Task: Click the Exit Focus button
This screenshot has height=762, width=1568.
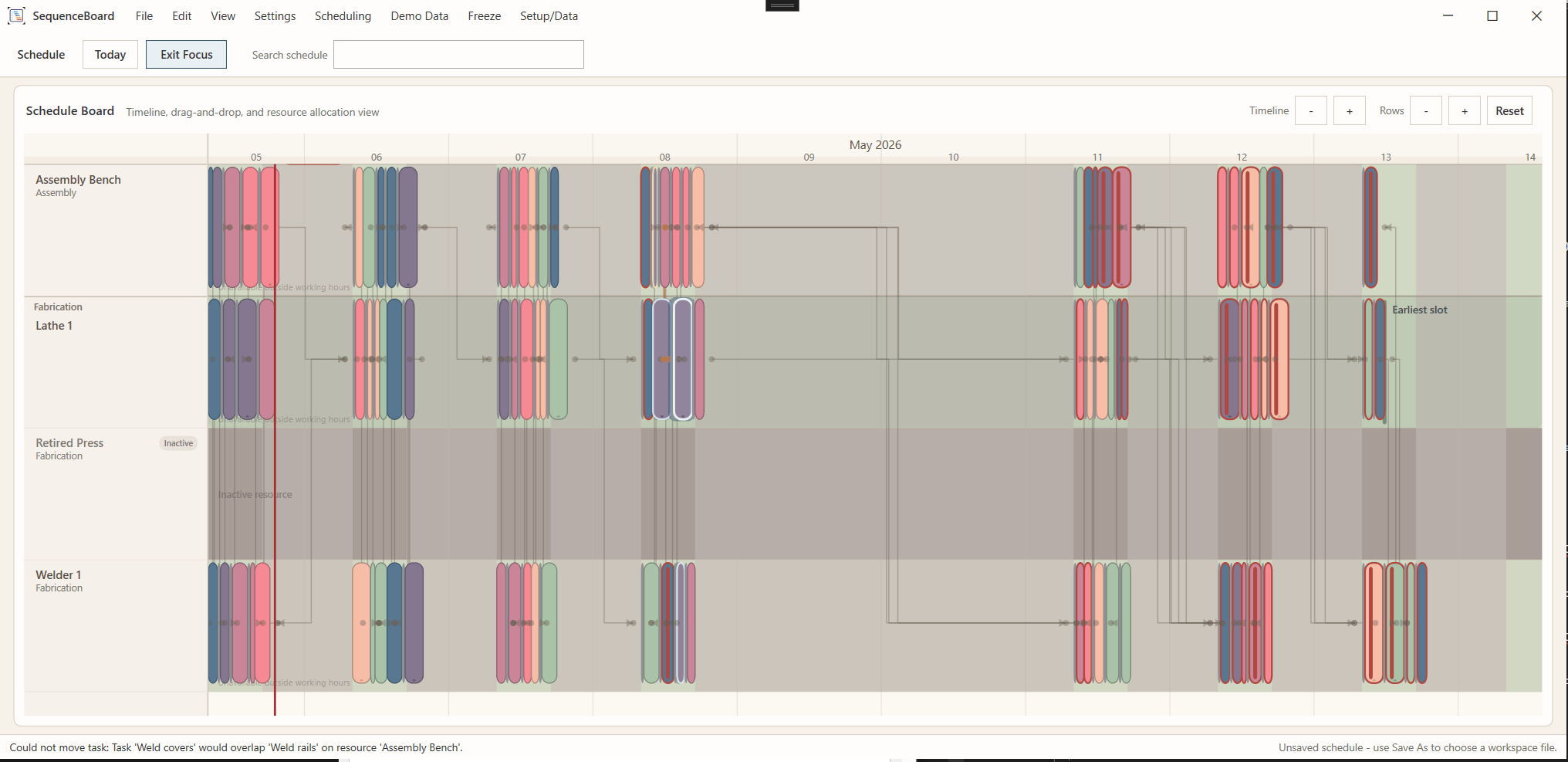Action: [x=186, y=55]
